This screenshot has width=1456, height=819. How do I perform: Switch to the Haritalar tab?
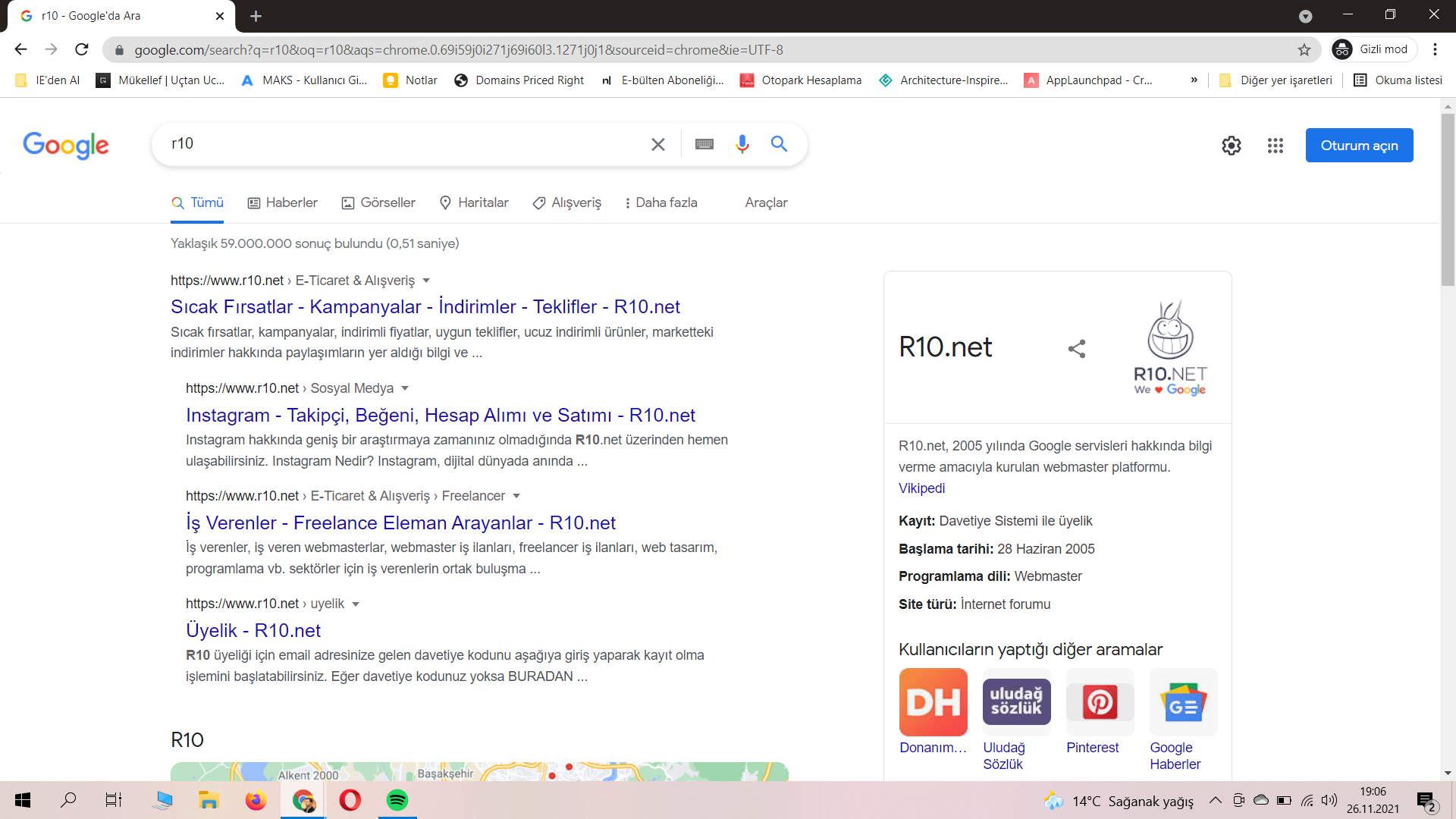(474, 203)
